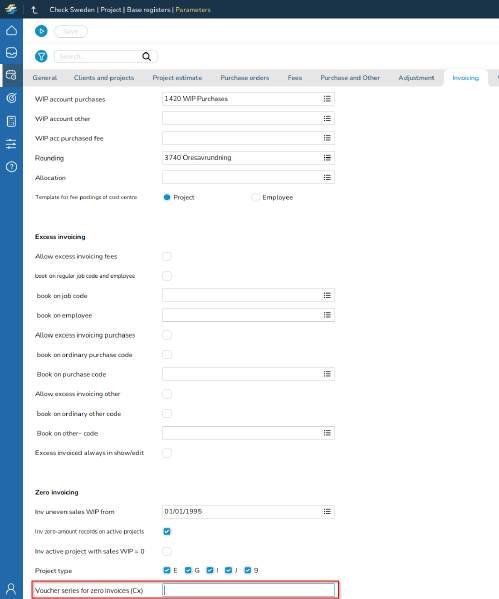Viewport: 499px width, 599px height.
Task: Open the user profile icon at the bottom of the sidebar
Action: pos(11,589)
